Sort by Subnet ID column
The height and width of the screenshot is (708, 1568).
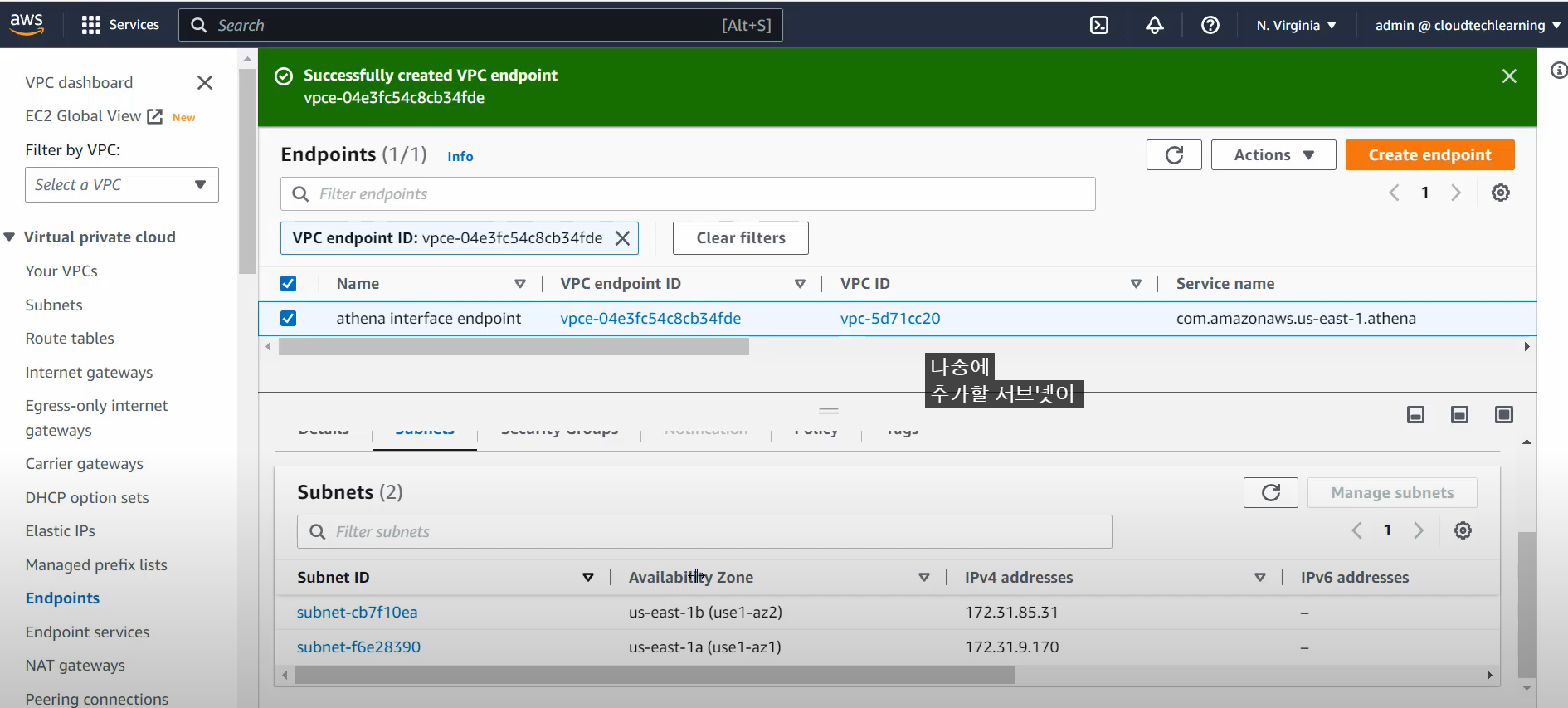tap(587, 578)
